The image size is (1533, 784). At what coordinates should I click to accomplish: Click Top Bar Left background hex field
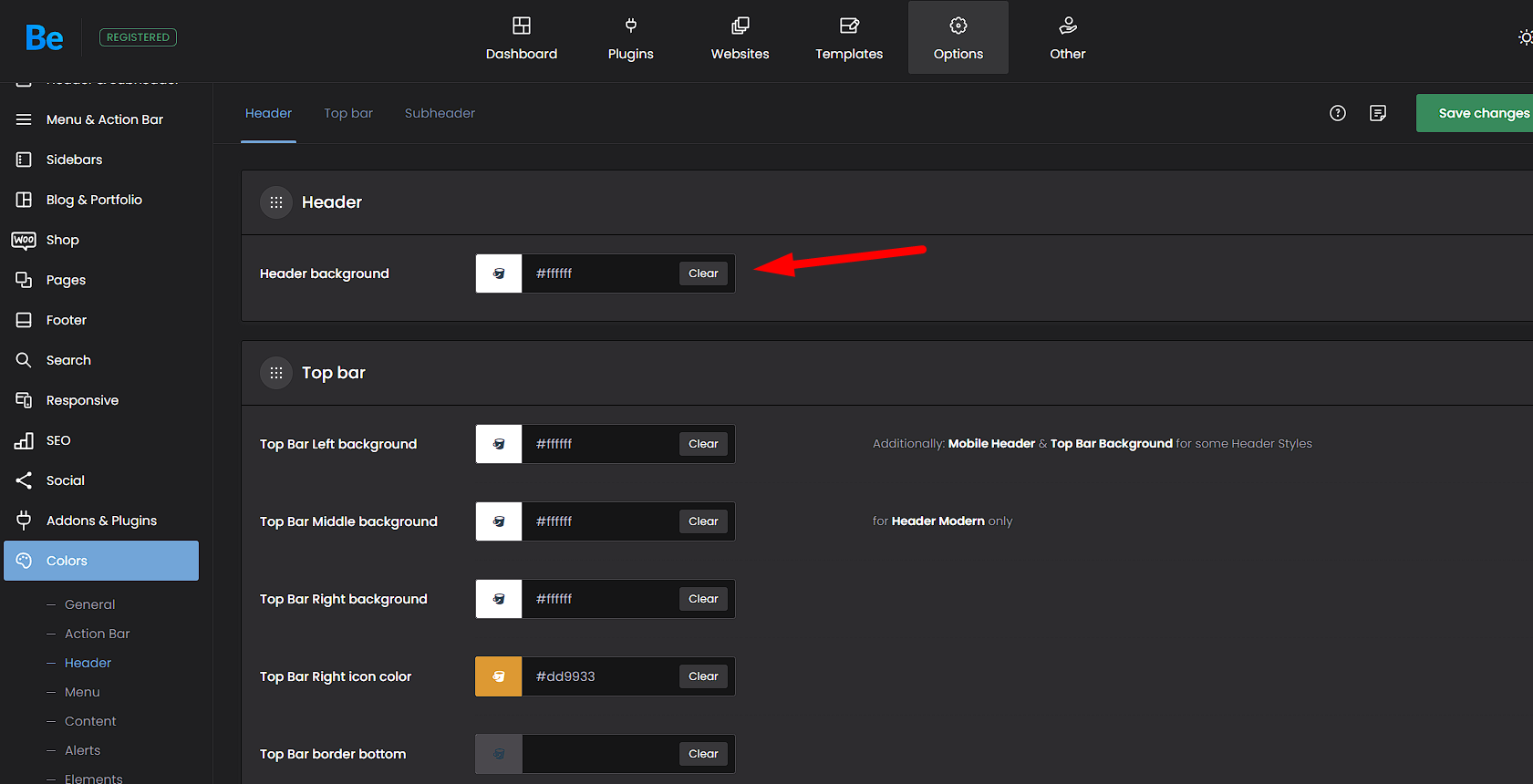(x=599, y=444)
